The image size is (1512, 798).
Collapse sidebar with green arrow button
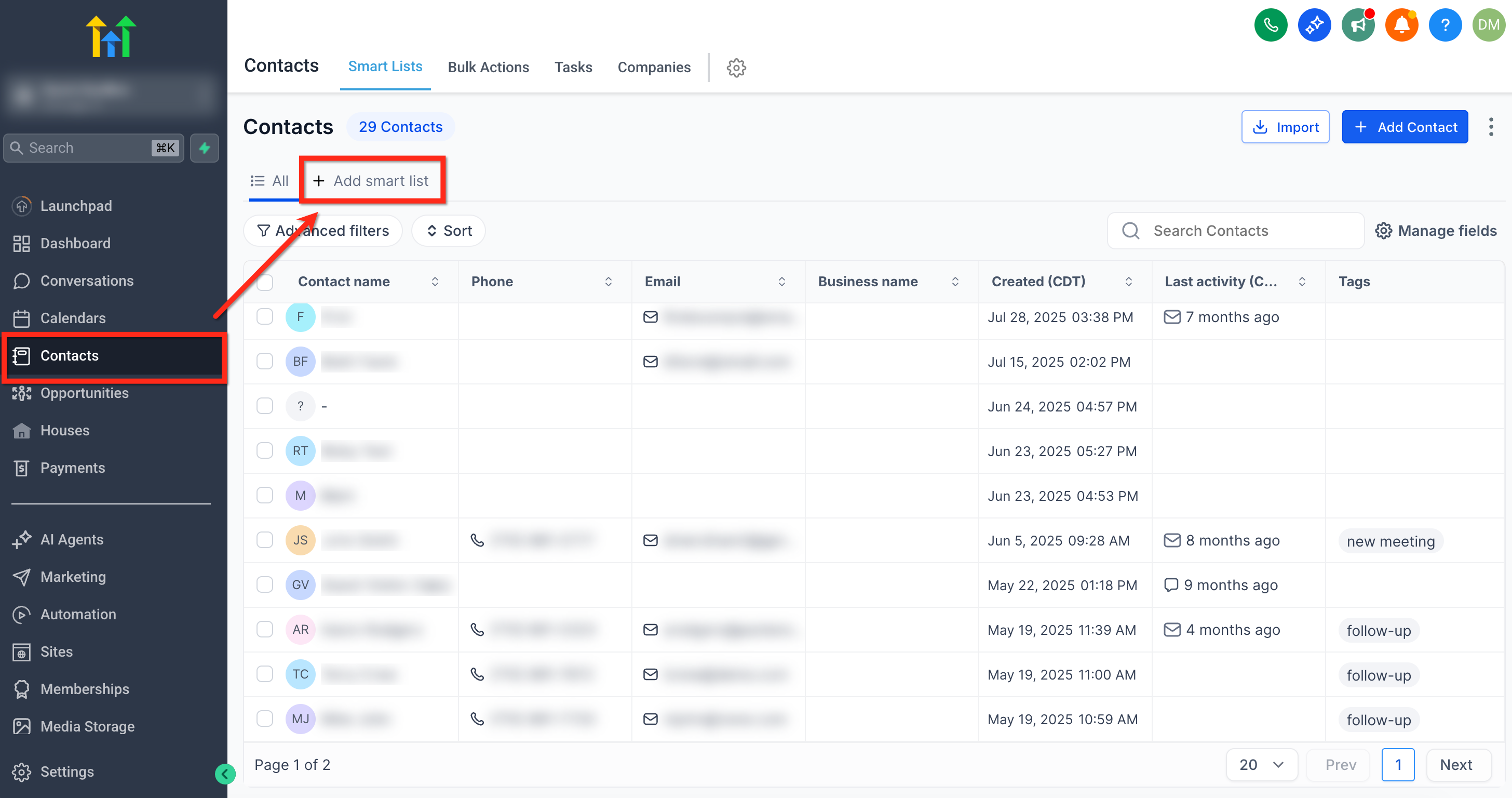(225, 774)
